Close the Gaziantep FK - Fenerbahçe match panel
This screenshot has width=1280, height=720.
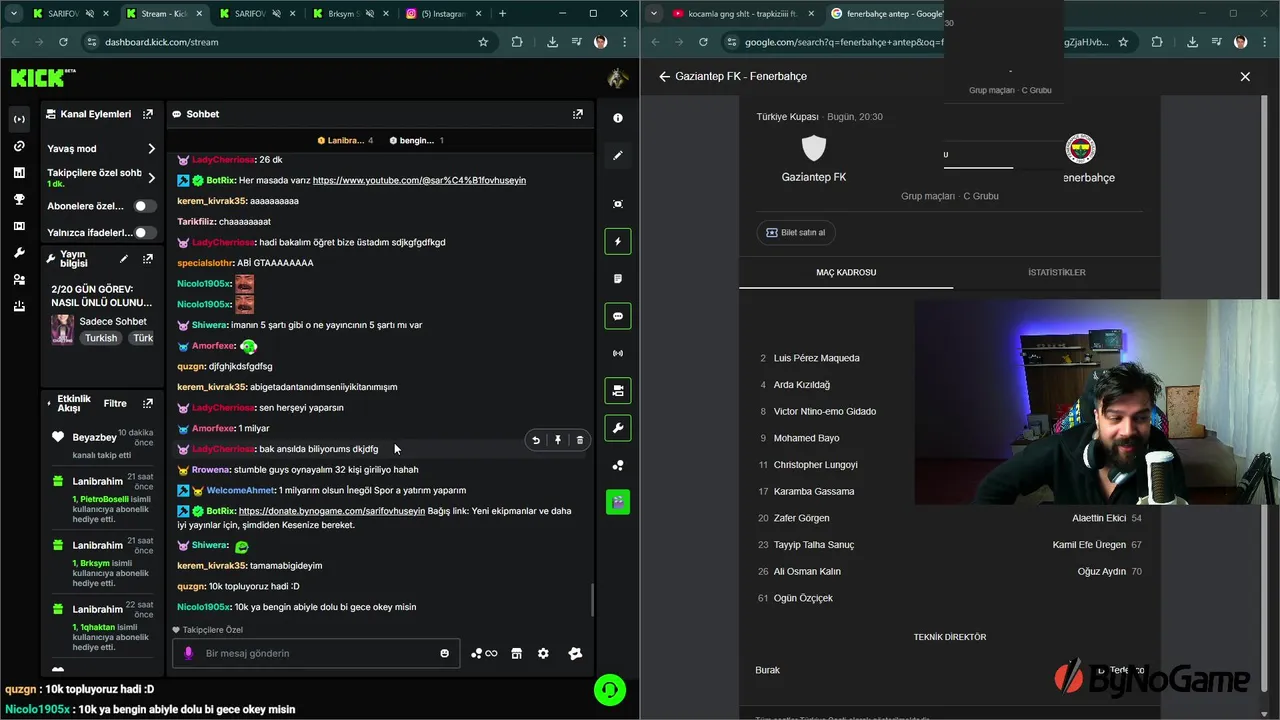tap(1245, 76)
